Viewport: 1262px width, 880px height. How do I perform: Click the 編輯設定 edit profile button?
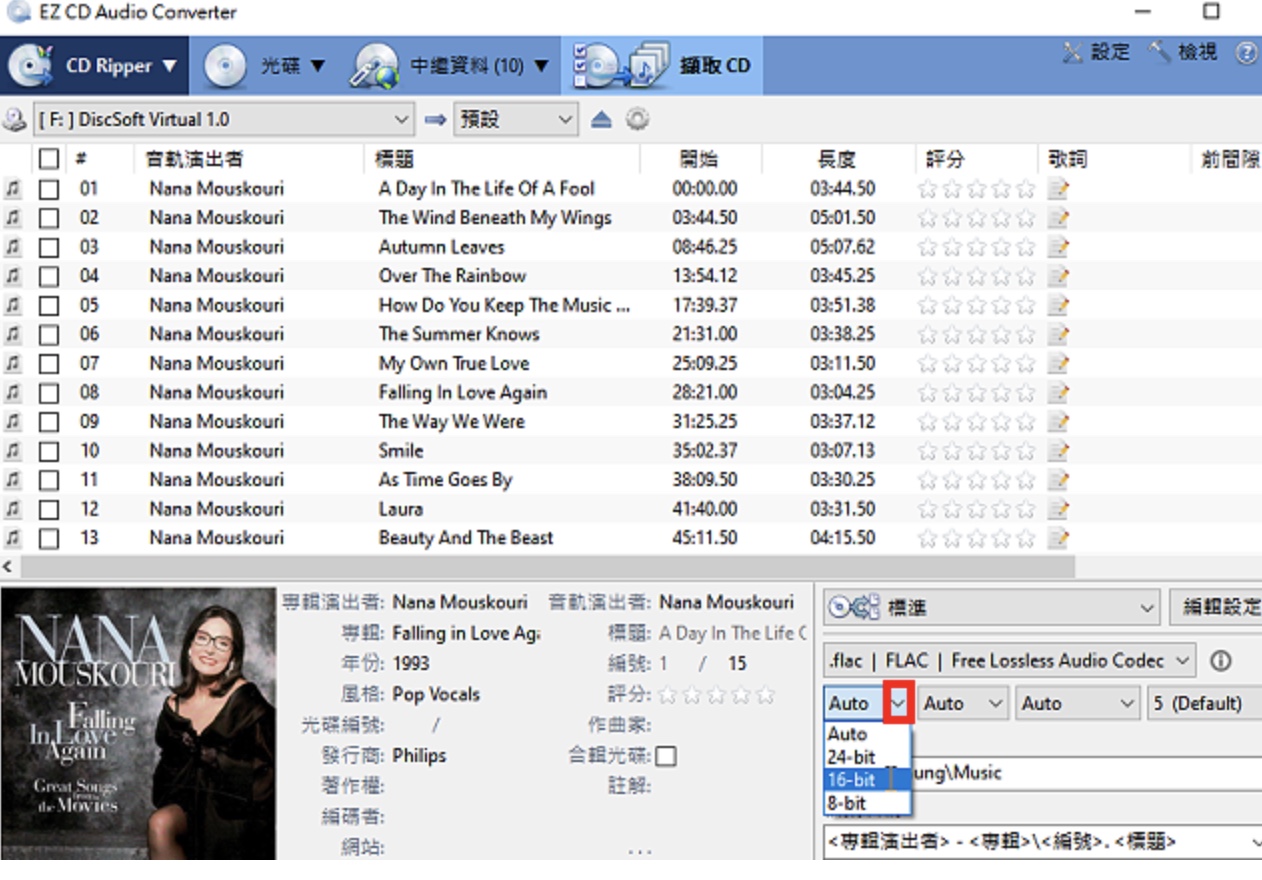tap(1216, 607)
